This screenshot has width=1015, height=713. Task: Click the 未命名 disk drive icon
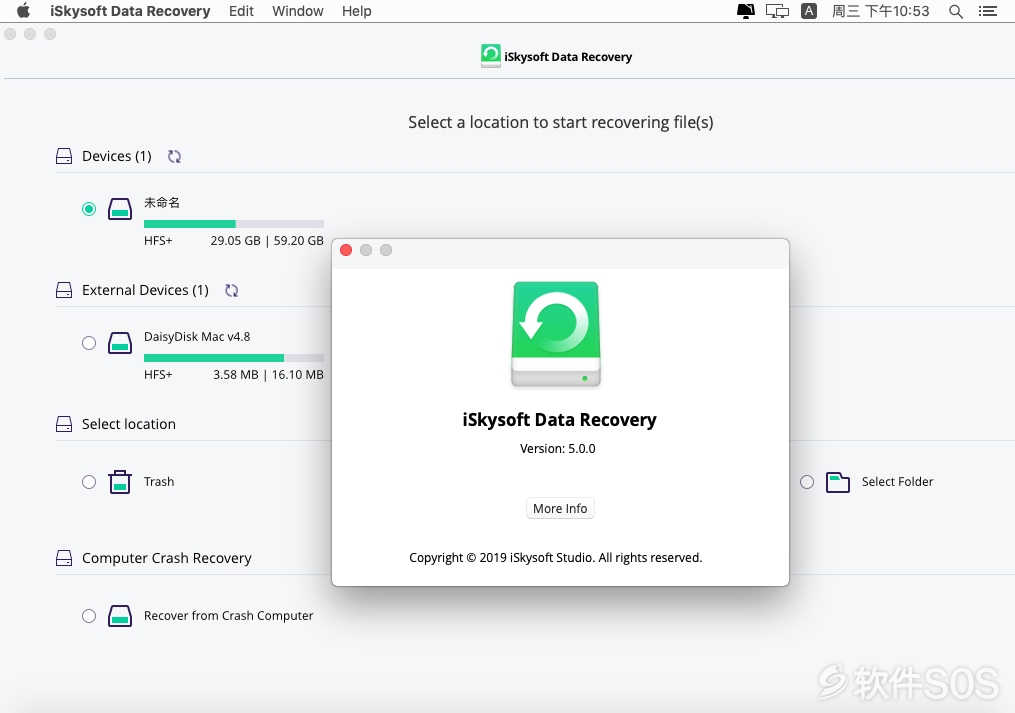pyautogui.click(x=120, y=209)
